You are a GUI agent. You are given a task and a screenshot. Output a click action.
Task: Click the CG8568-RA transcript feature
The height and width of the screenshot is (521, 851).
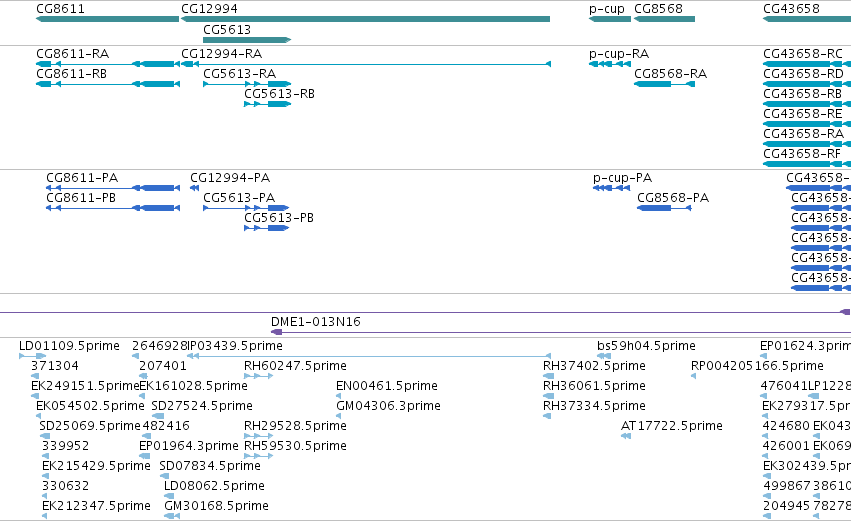664,84
